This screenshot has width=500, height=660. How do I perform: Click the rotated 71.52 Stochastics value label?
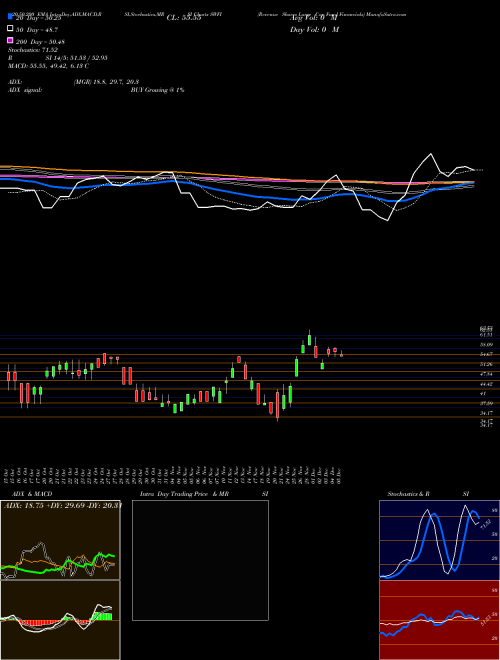[486, 524]
